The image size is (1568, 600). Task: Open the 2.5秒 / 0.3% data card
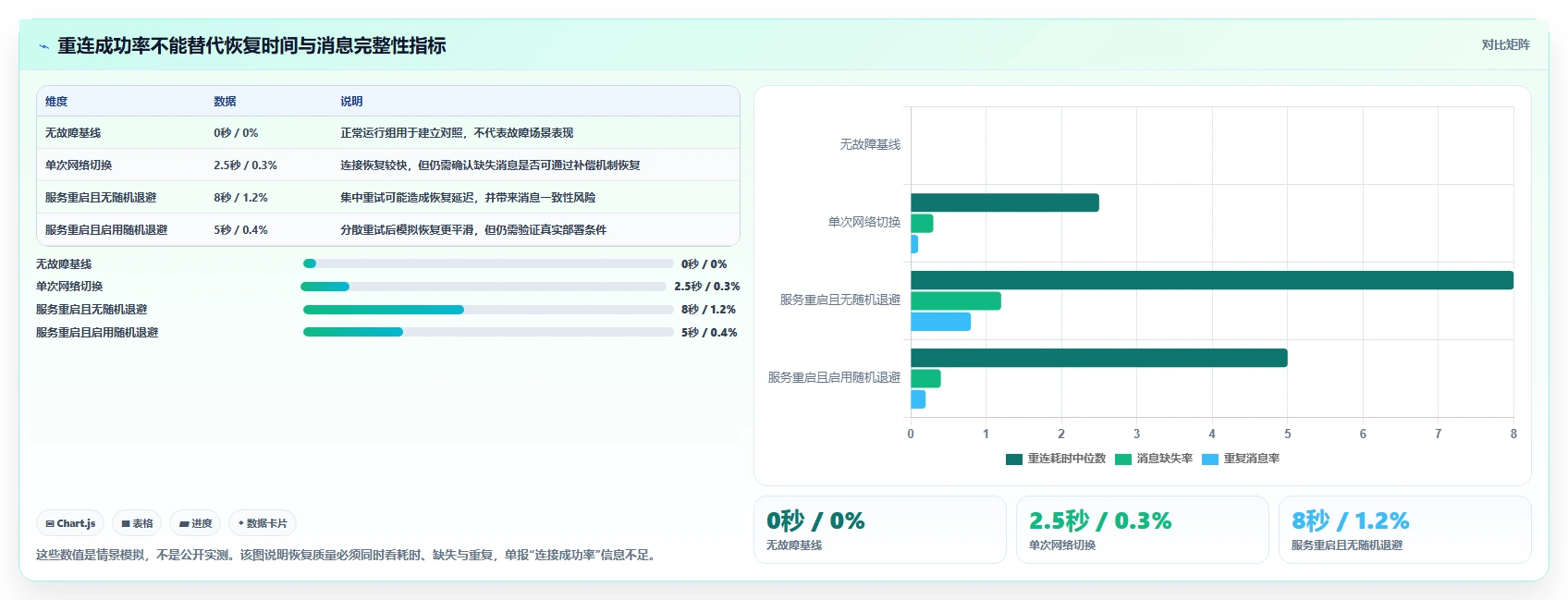click(1143, 530)
